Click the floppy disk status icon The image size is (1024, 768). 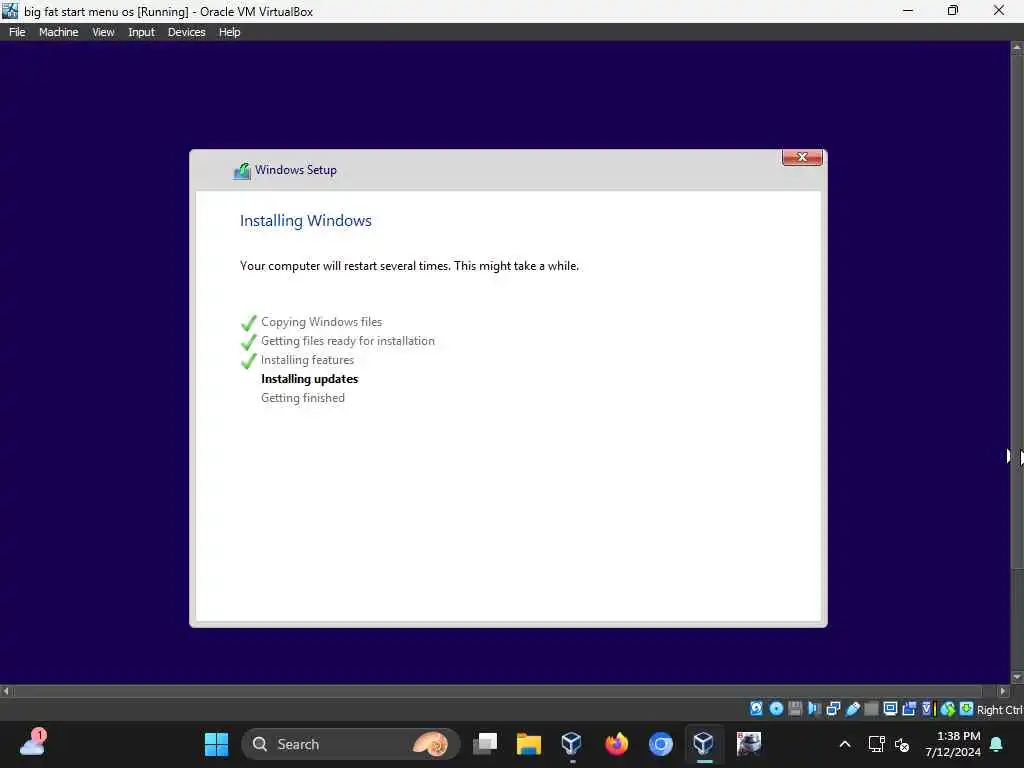click(x=795, y=709)
